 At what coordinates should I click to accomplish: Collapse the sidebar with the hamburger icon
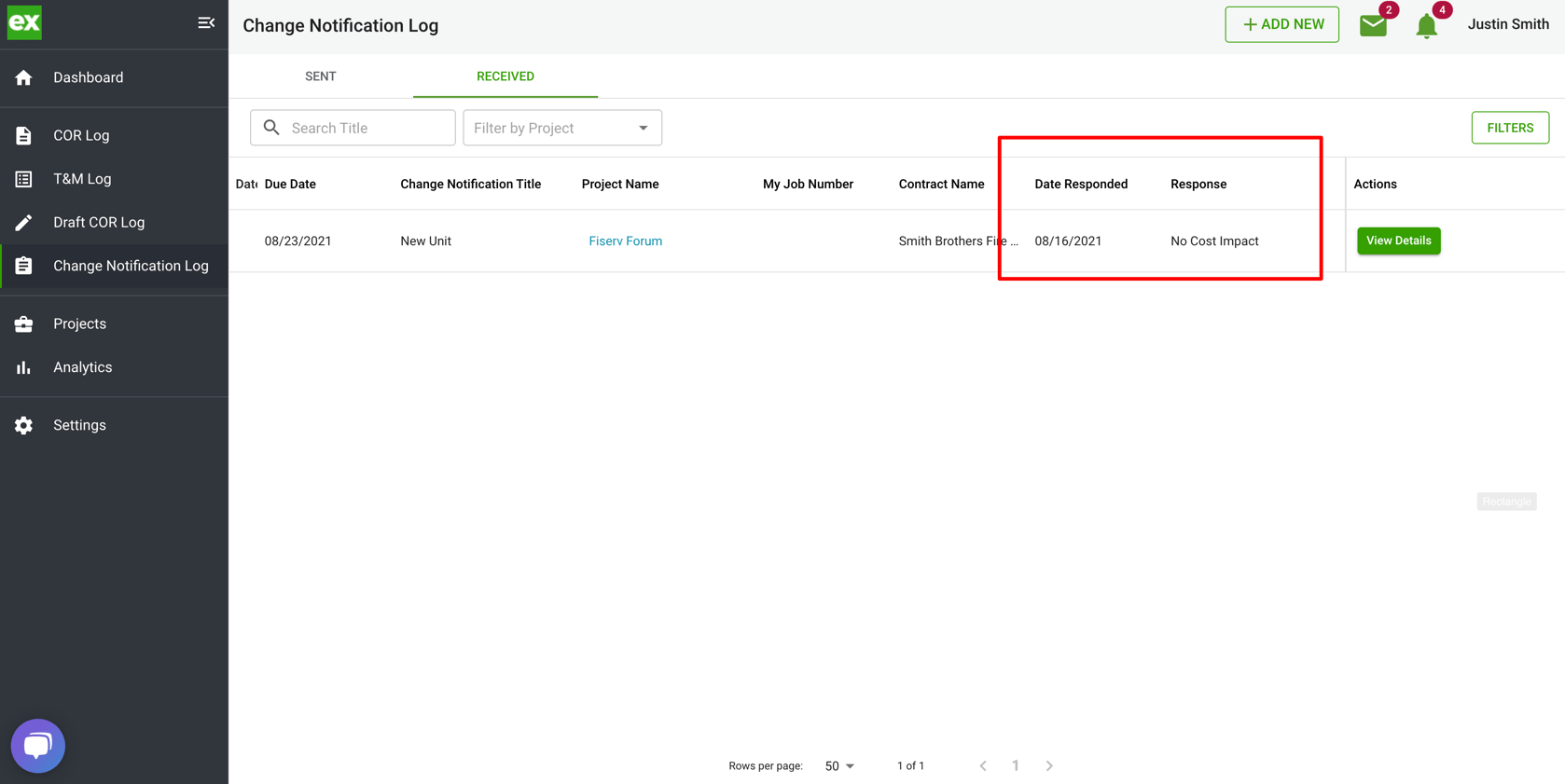(206, 23)
